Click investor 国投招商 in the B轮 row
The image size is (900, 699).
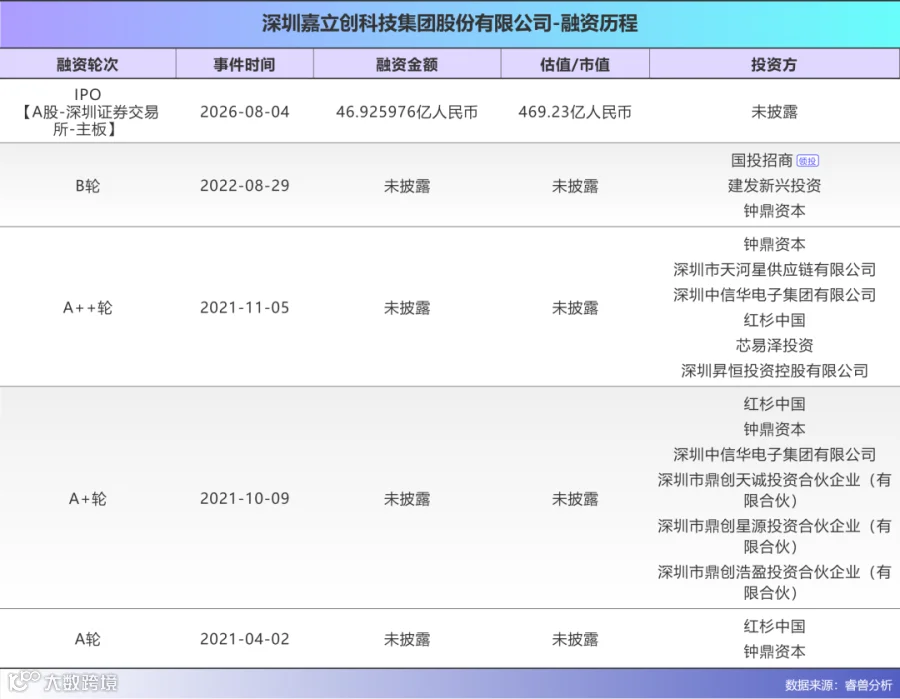coord(762,161)
